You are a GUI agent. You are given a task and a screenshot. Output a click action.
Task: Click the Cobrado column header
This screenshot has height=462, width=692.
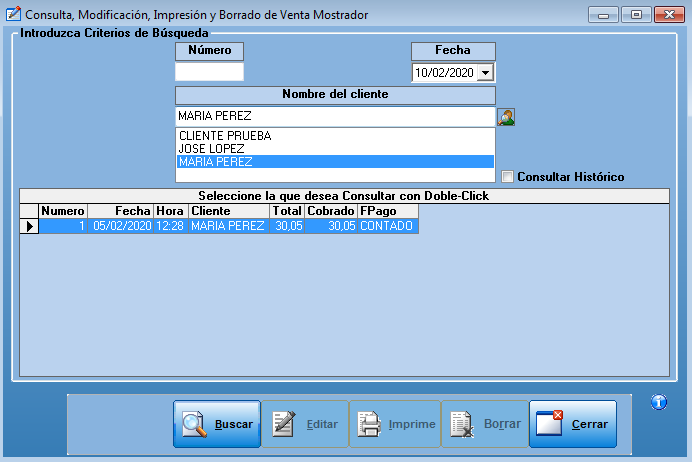[x=331, y=211]
